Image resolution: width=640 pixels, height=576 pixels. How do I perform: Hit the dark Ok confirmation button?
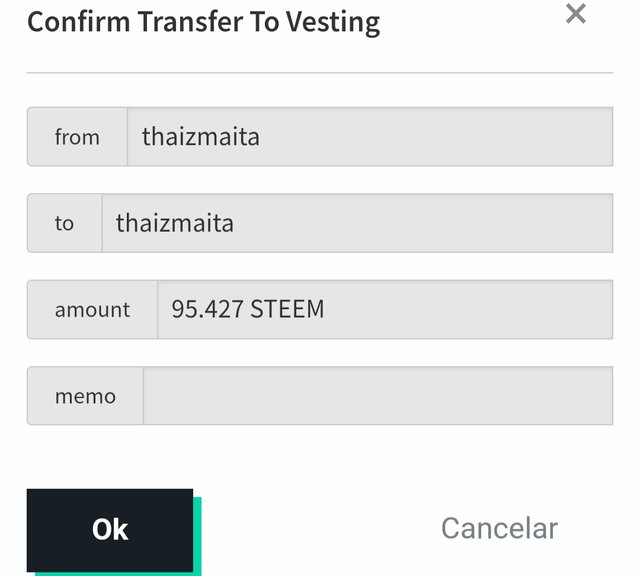pos(110,529)
